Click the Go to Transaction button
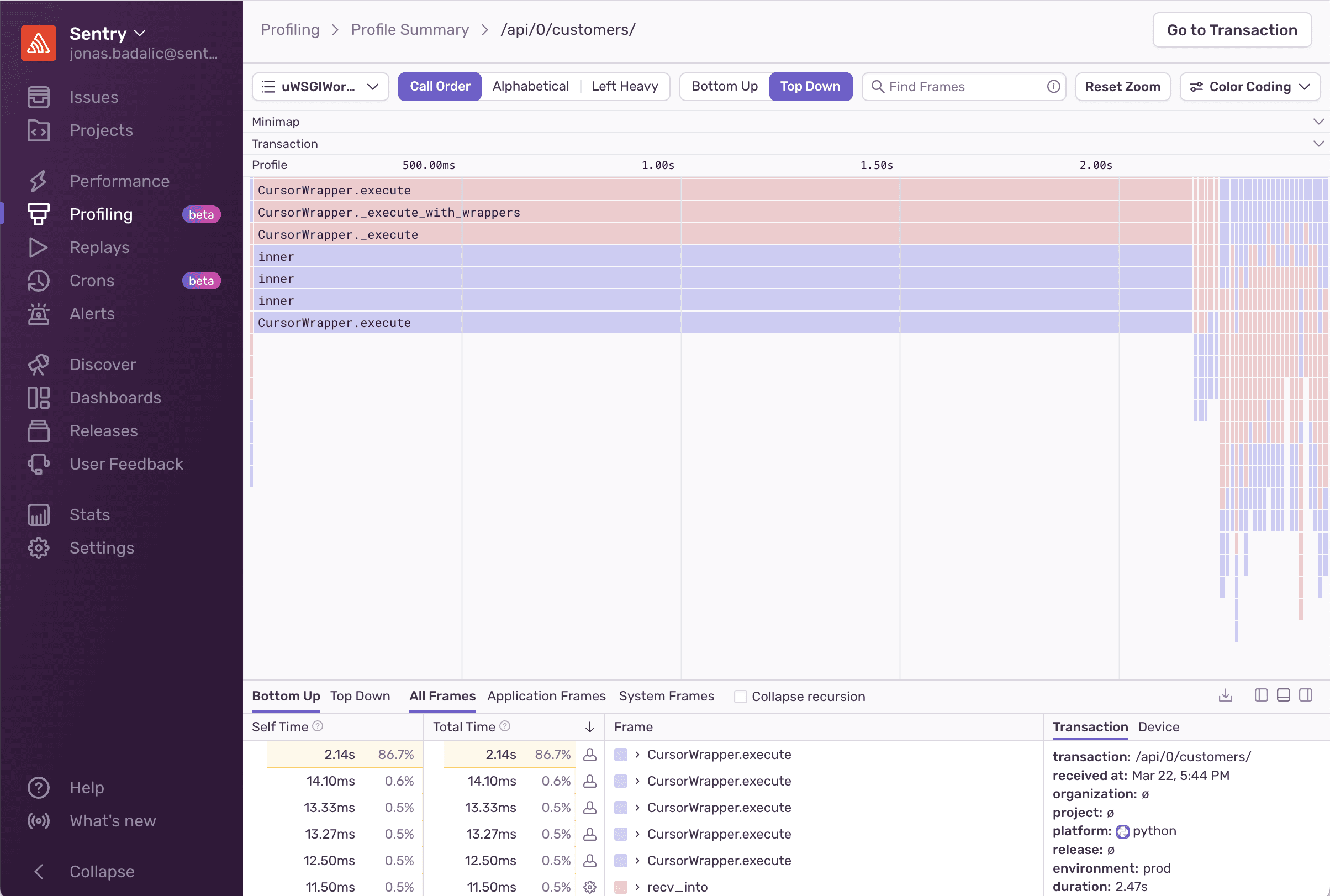This screenshot has width=1330, height=896. pos(1232,29)
